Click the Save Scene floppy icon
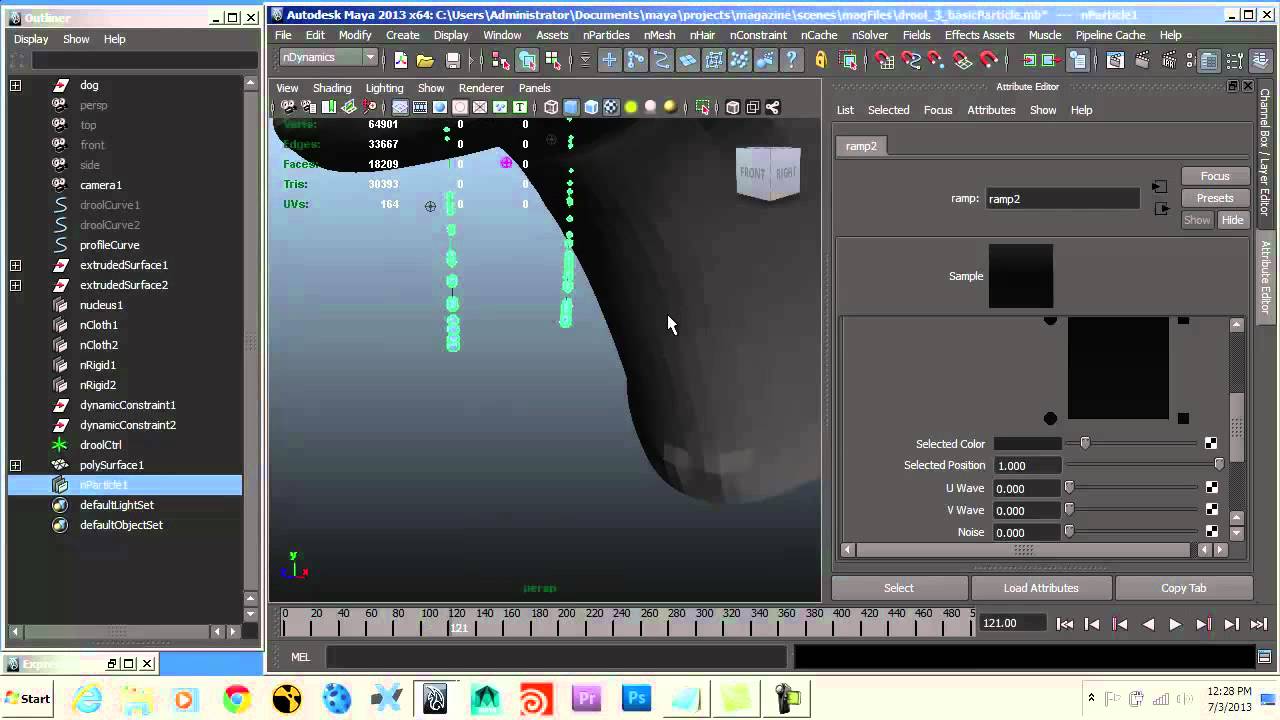Screen dimensions: 1280x720 tap(453, 60)
